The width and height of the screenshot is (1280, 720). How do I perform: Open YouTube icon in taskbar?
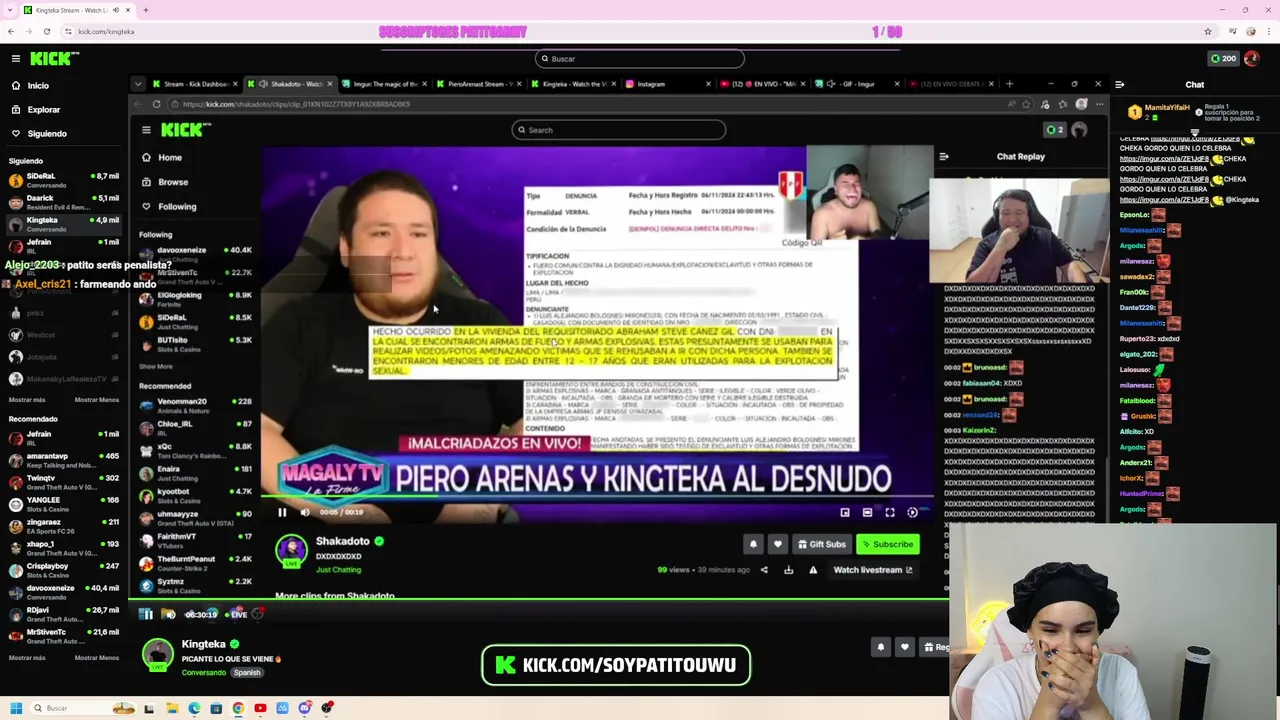[x=260, y=709]
